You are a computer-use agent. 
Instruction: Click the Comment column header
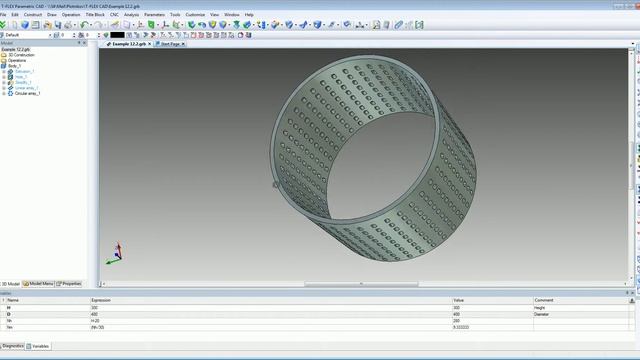click(x=580, y=300)
